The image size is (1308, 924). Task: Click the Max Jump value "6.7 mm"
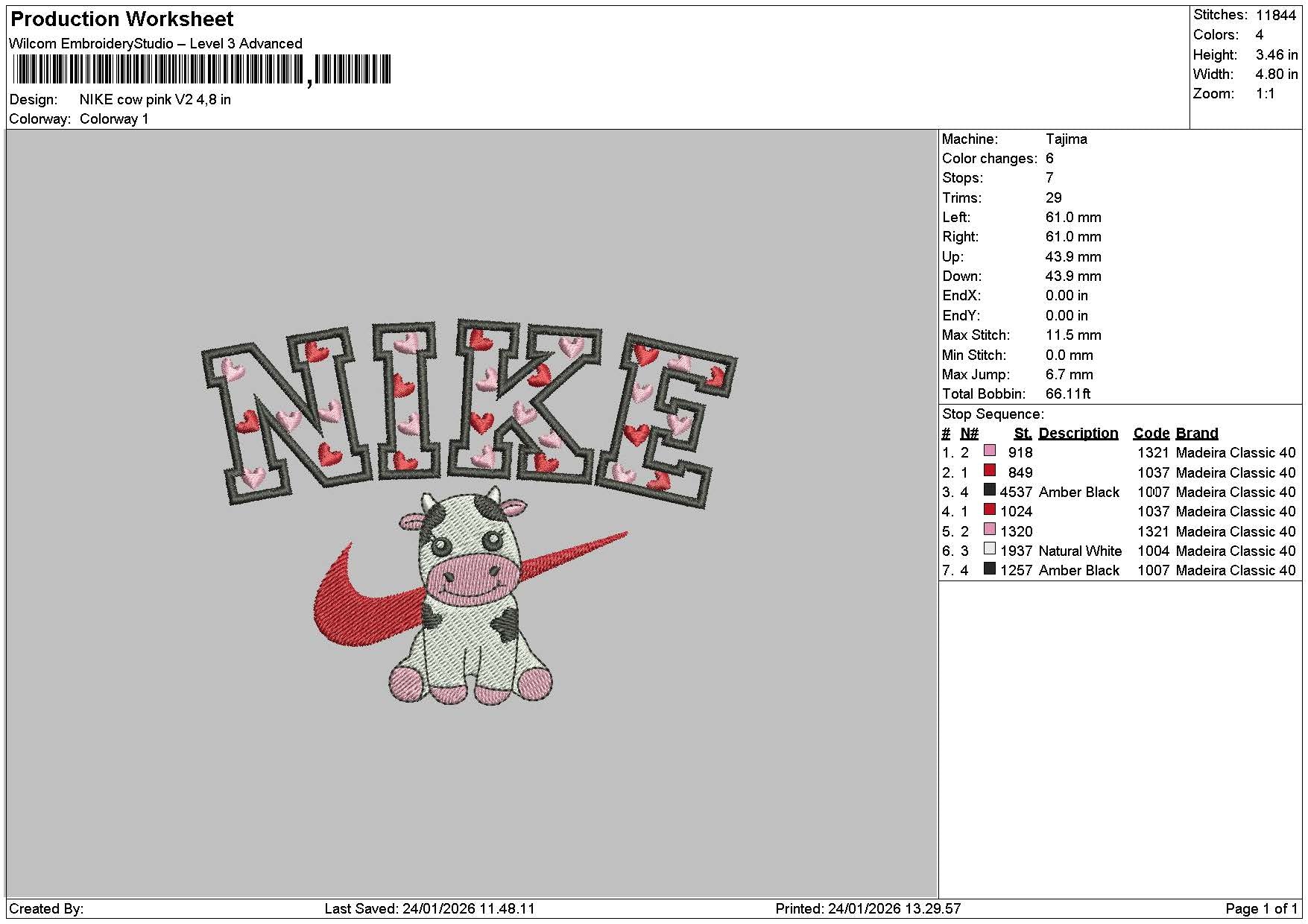(1070, 374)
